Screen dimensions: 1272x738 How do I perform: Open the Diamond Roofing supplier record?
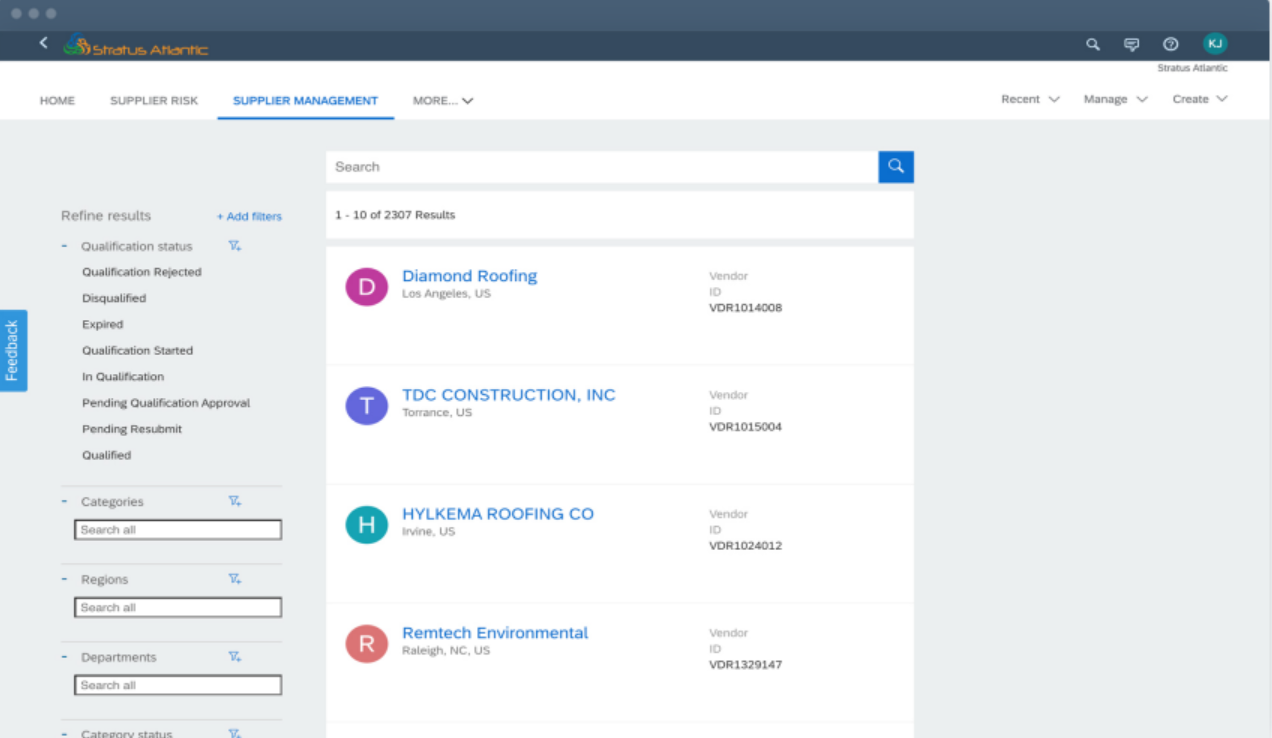(x=470, y=276)
